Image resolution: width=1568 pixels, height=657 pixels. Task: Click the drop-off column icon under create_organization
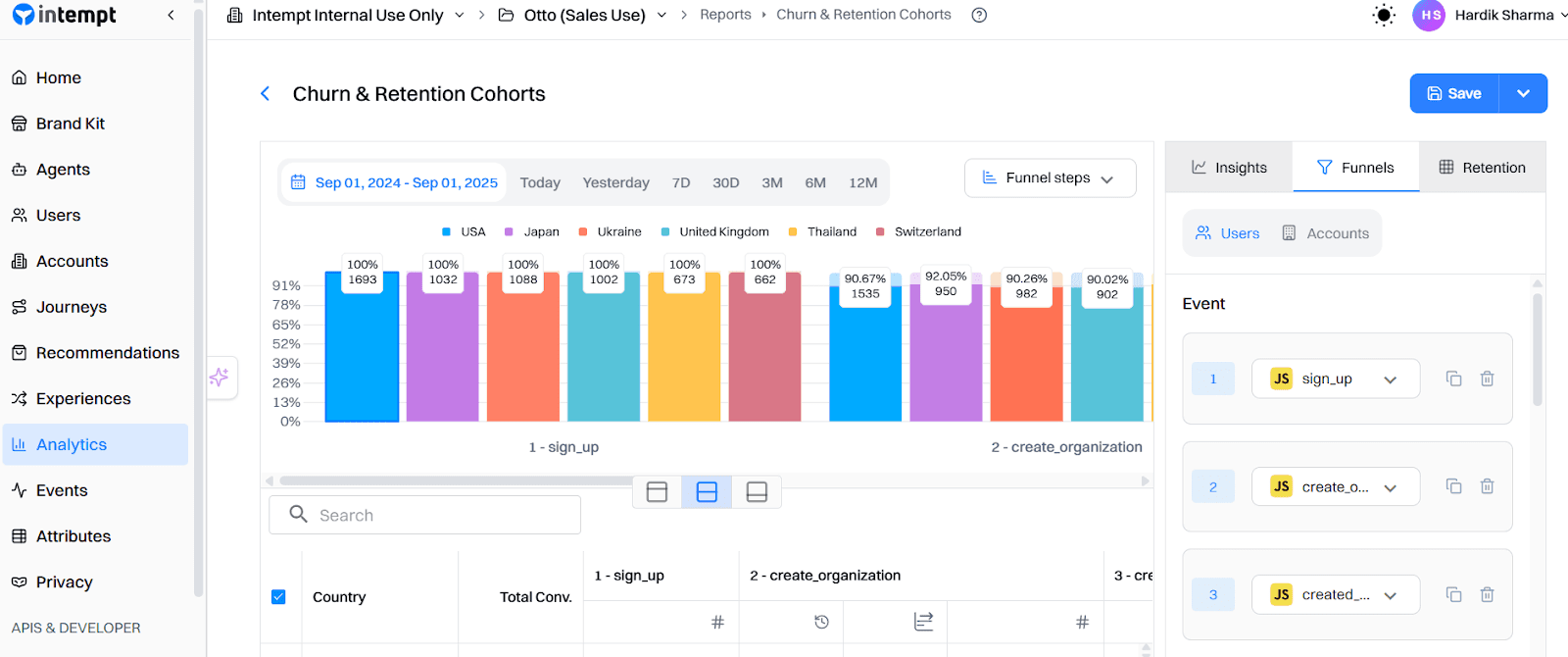pos(923,622)
